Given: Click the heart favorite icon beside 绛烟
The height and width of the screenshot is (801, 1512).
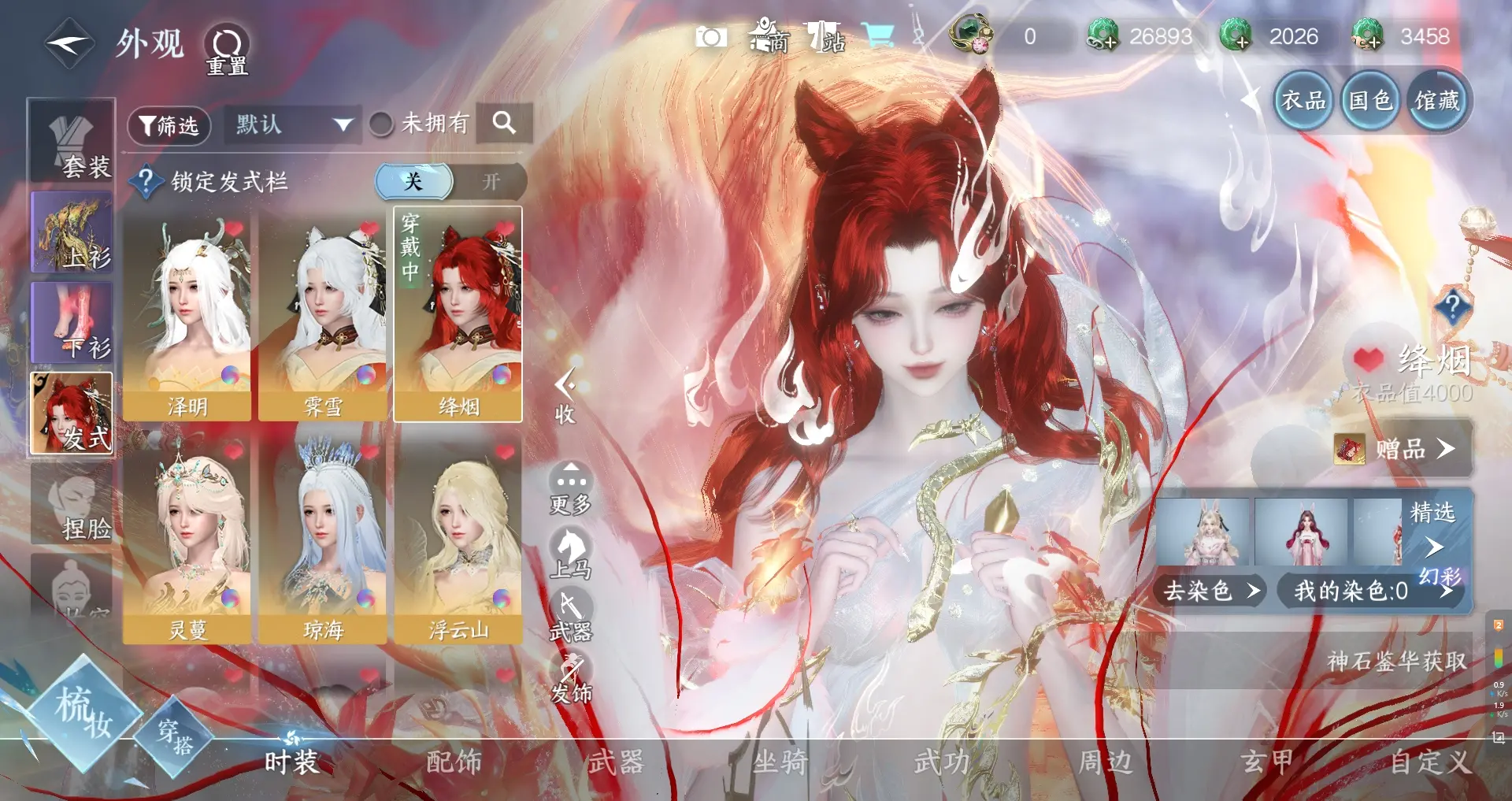Looking at the screenshot, I should point(1369,359).
